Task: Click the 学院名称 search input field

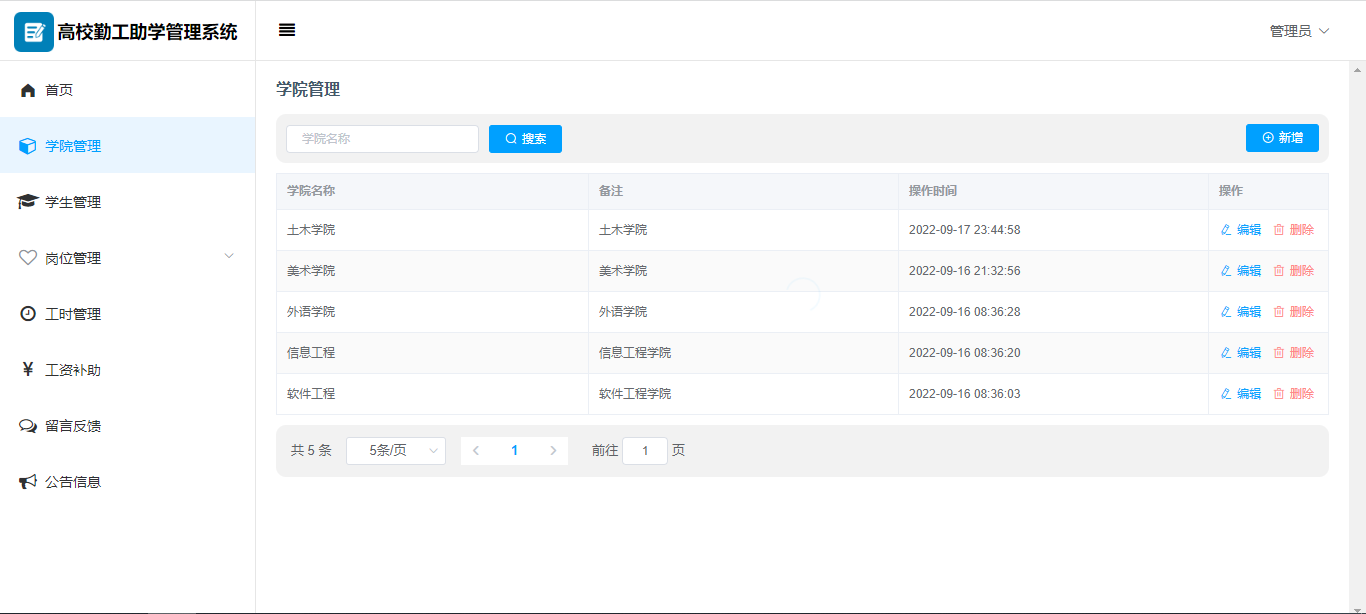Action: pos(382,139)
